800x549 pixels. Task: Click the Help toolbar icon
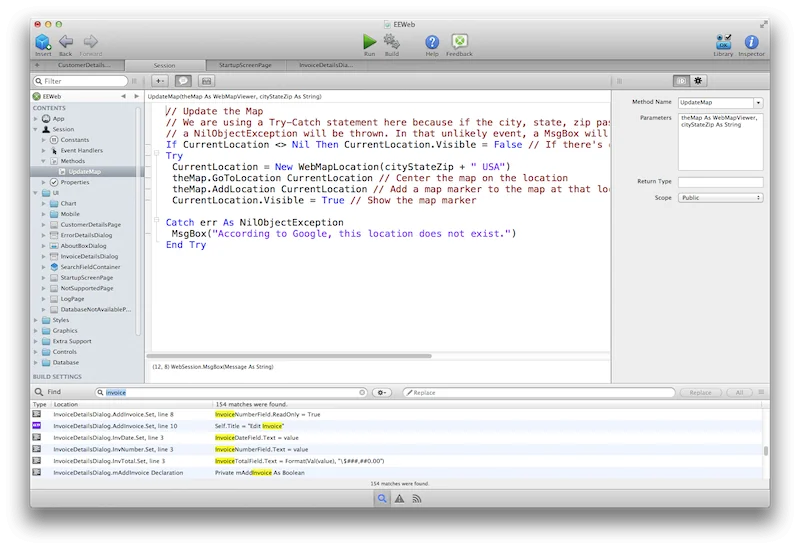pyautogui.click(x=432, y=42)
